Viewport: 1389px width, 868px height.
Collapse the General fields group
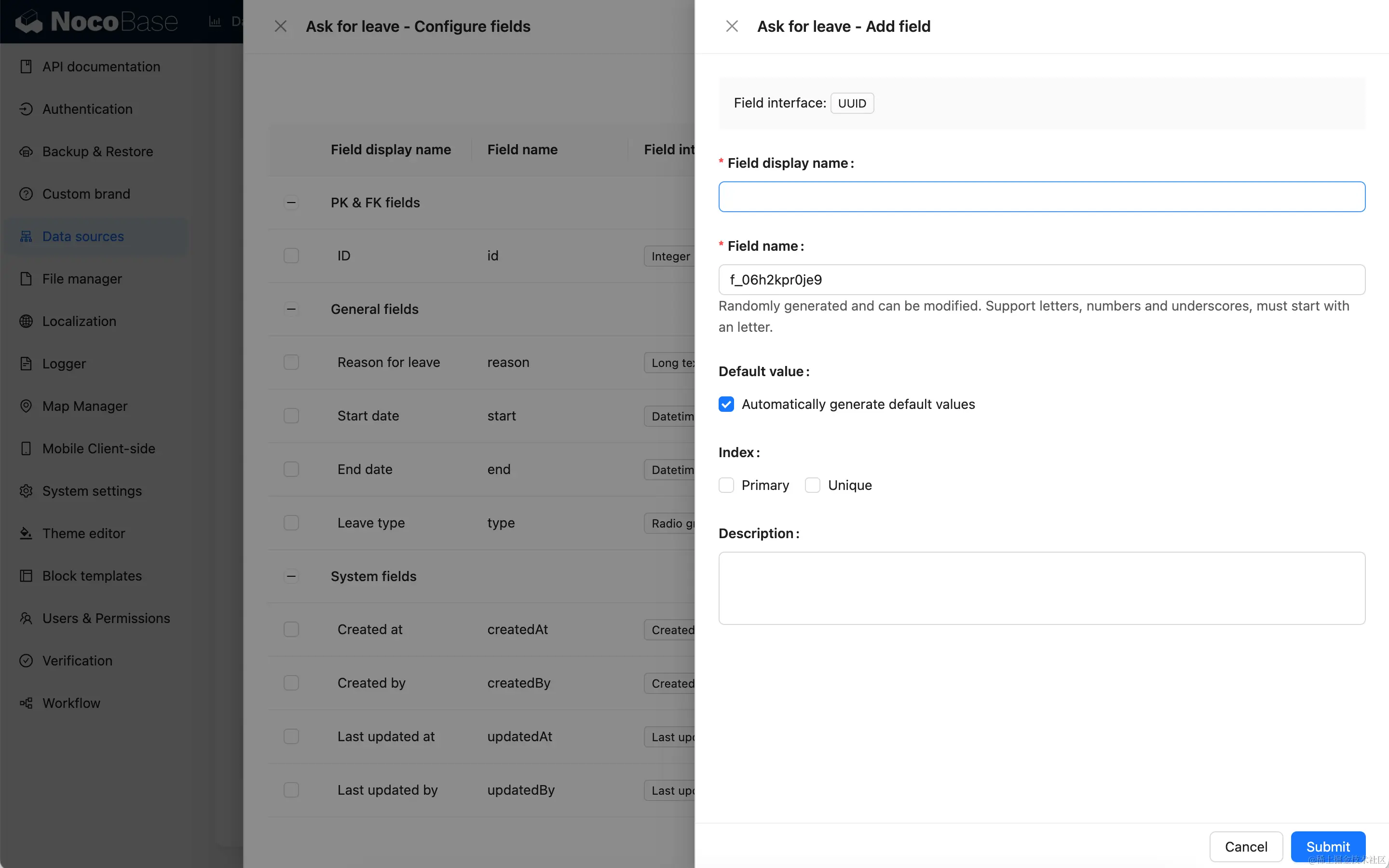point(291,310)
